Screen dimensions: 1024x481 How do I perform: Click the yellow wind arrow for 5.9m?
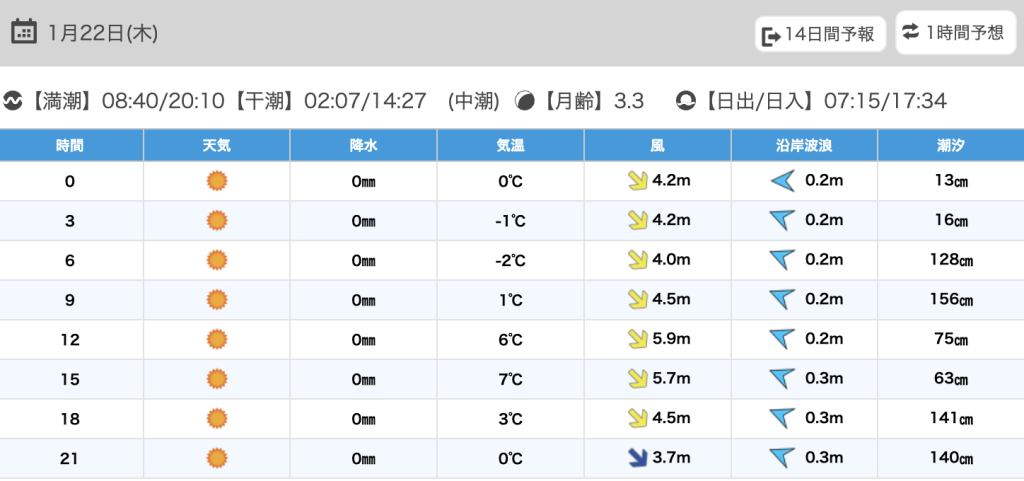636,339
